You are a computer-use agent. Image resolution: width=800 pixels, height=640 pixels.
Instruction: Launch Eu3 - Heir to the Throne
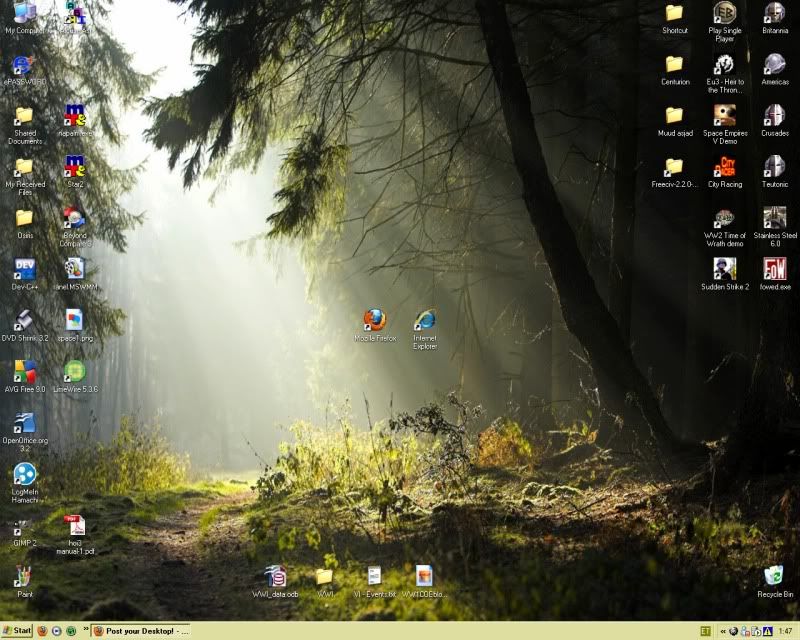(x=724, y=74)
